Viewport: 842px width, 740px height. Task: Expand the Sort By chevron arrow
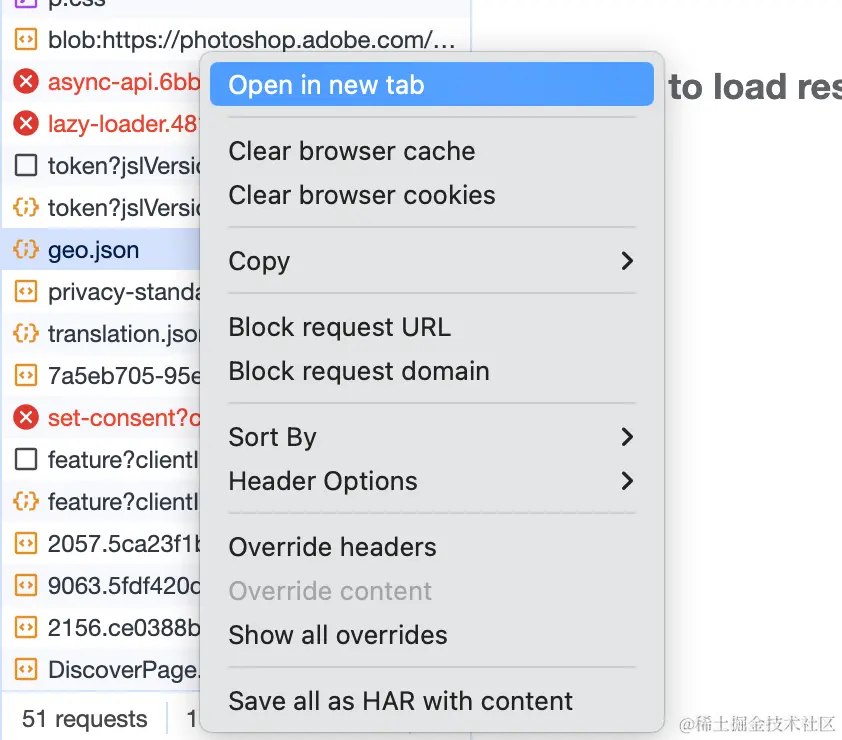click(627, 437)
